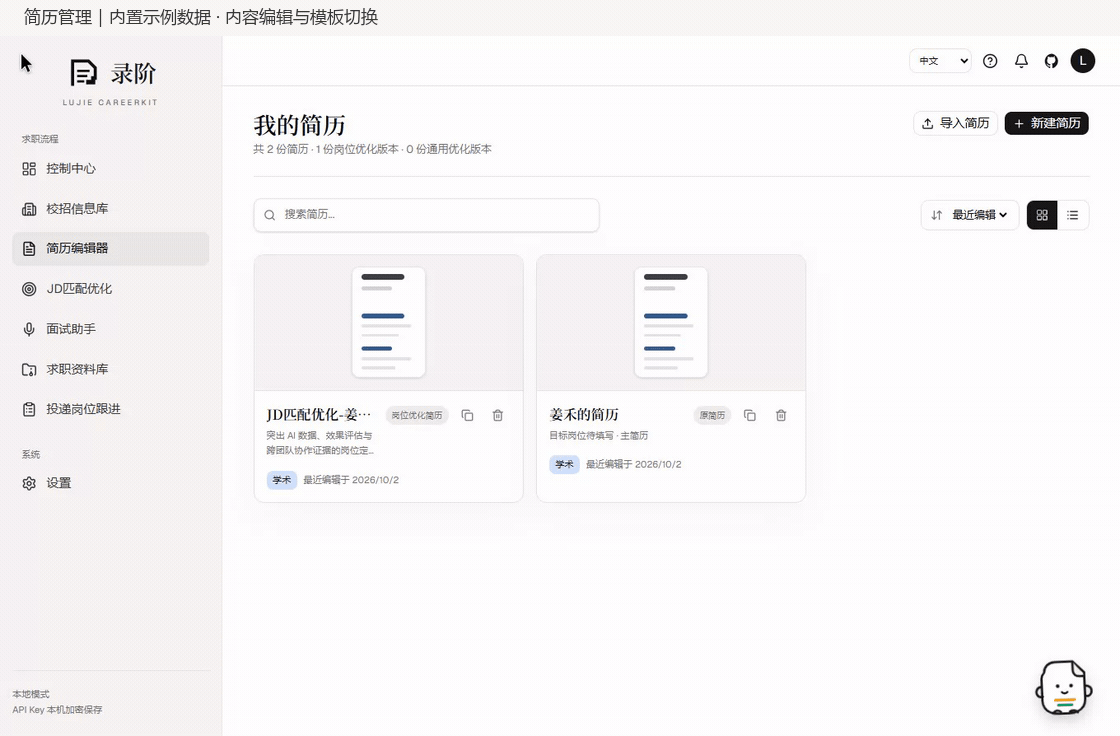Switch to grid view

point(1042,215)
